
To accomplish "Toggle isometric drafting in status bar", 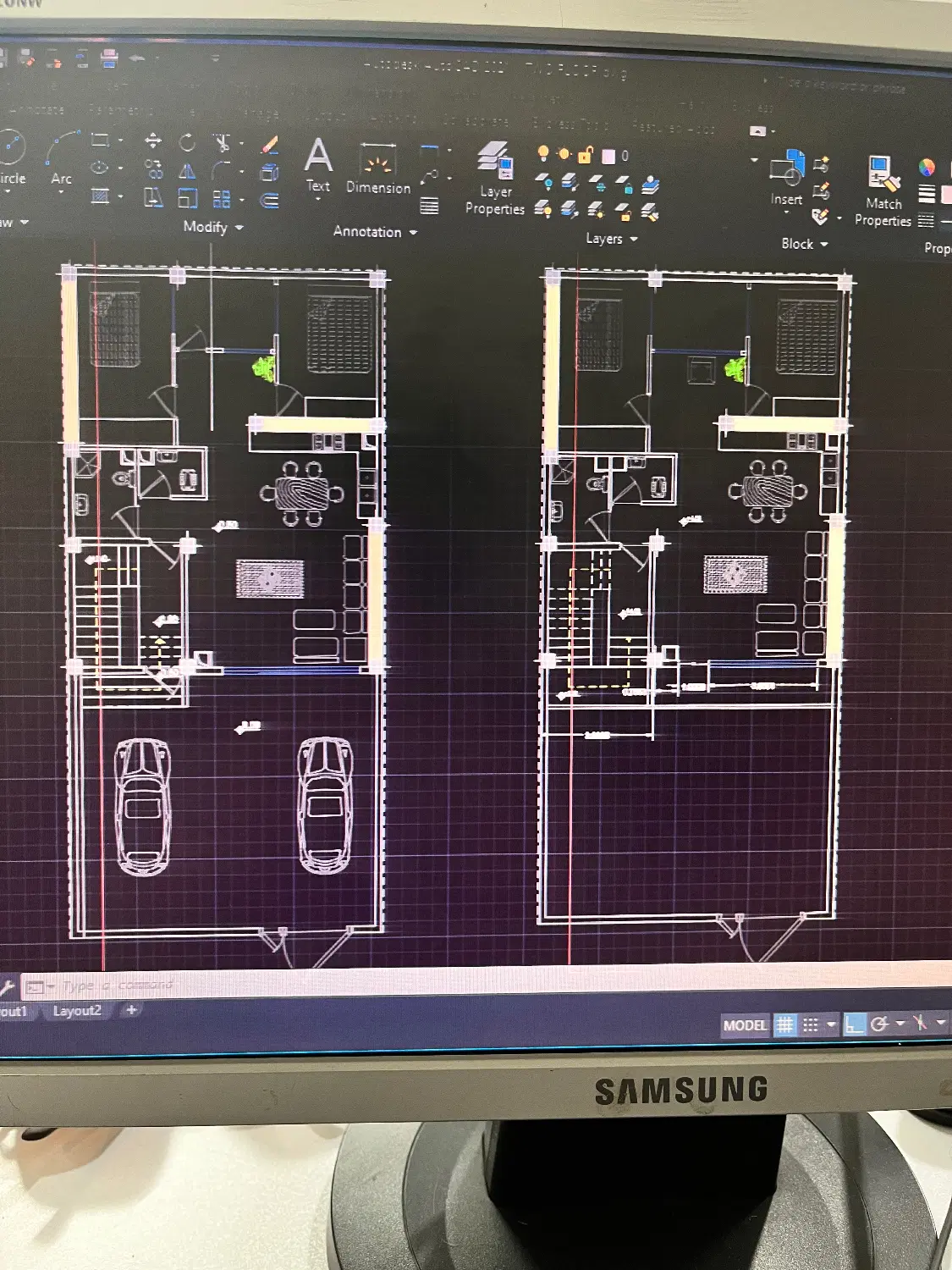I will click(x=921, y=1023).
